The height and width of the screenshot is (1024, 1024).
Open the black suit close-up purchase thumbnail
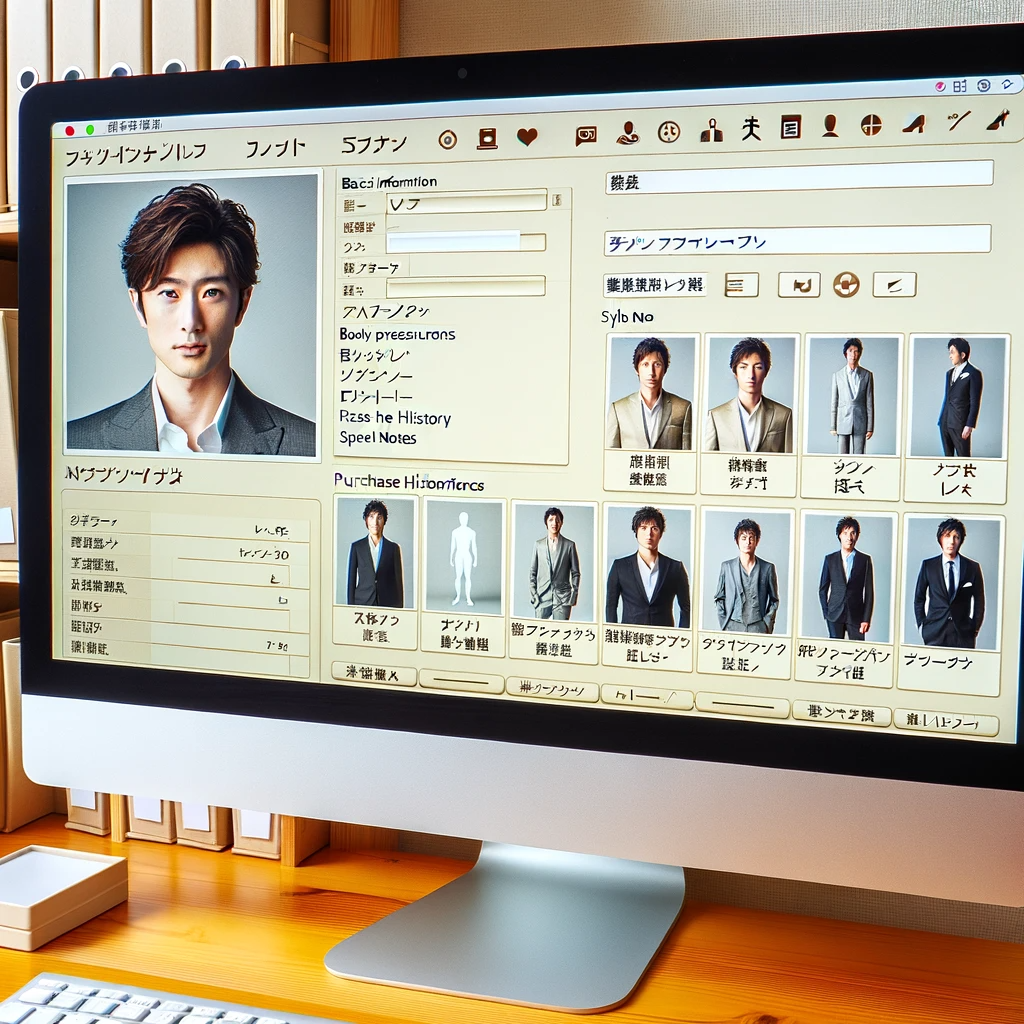(648, 566)
